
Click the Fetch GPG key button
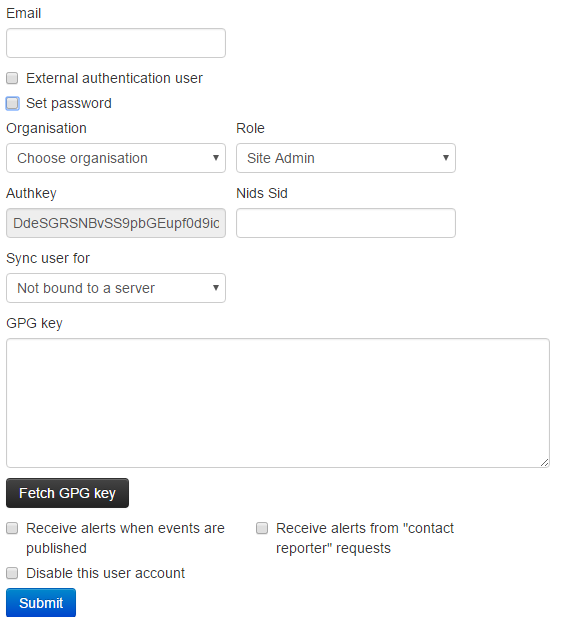click(x=67, y=493)
